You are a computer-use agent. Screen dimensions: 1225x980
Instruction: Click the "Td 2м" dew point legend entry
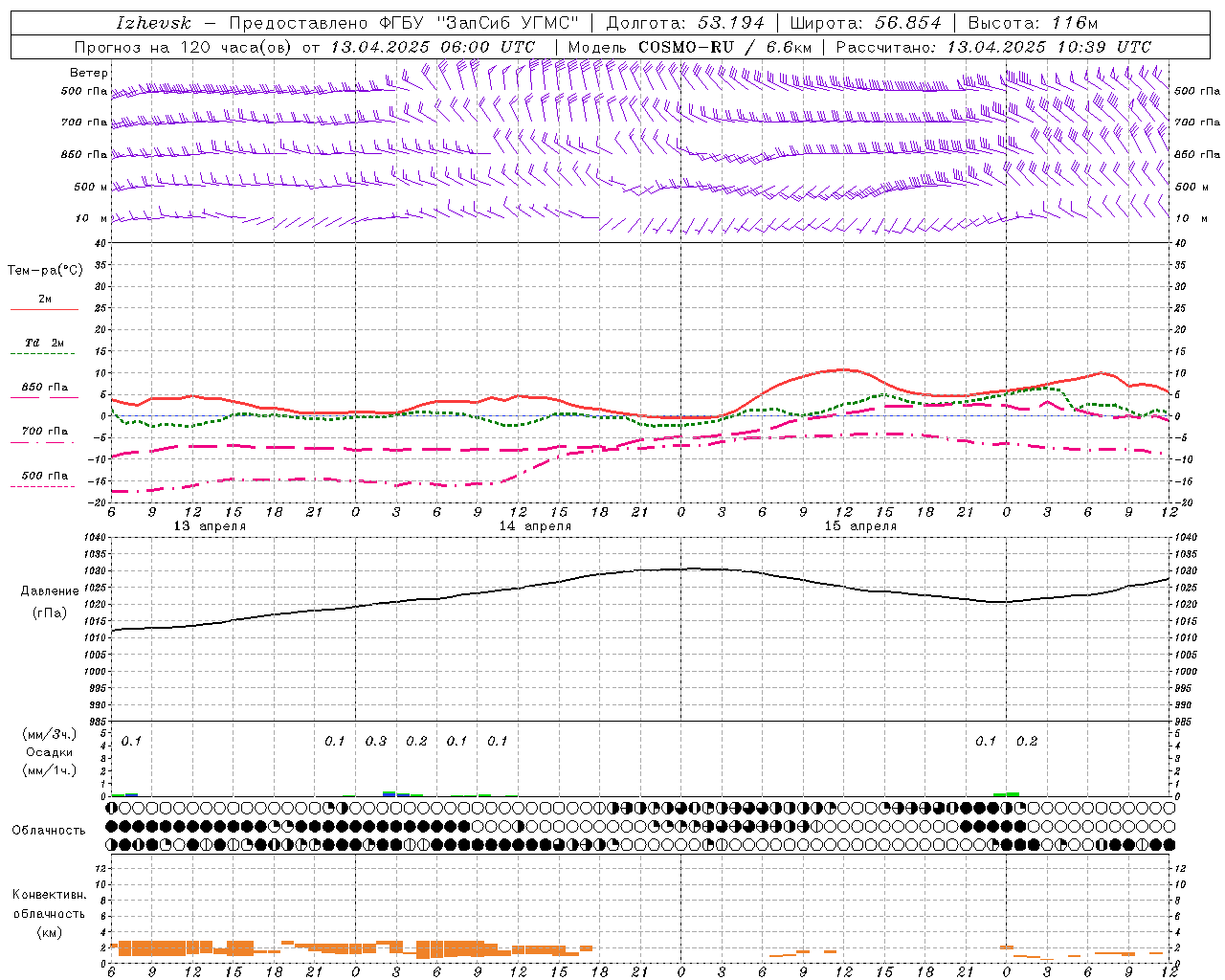[x=45, y=343]
